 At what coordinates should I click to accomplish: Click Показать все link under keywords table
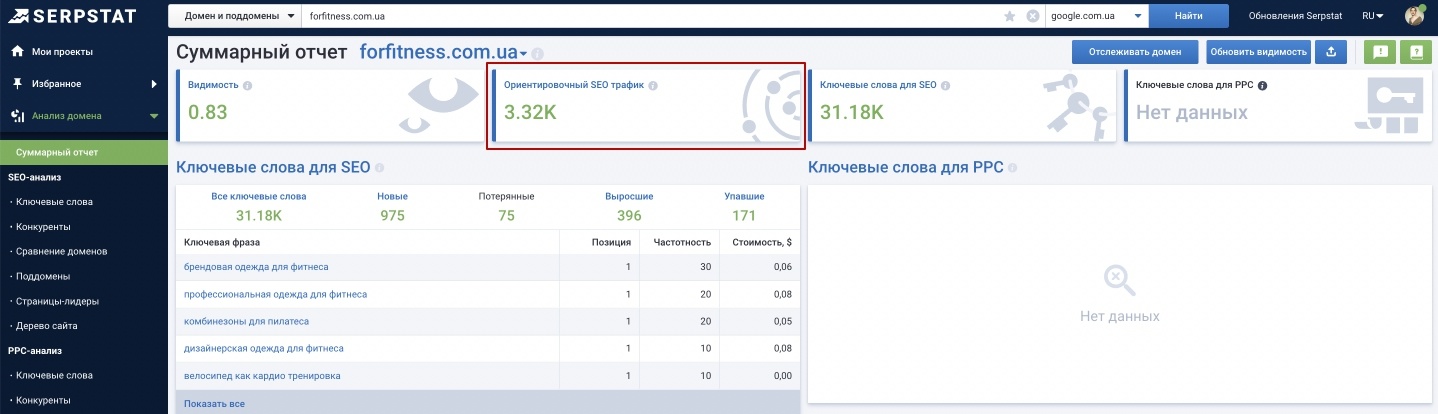[214, 404]
